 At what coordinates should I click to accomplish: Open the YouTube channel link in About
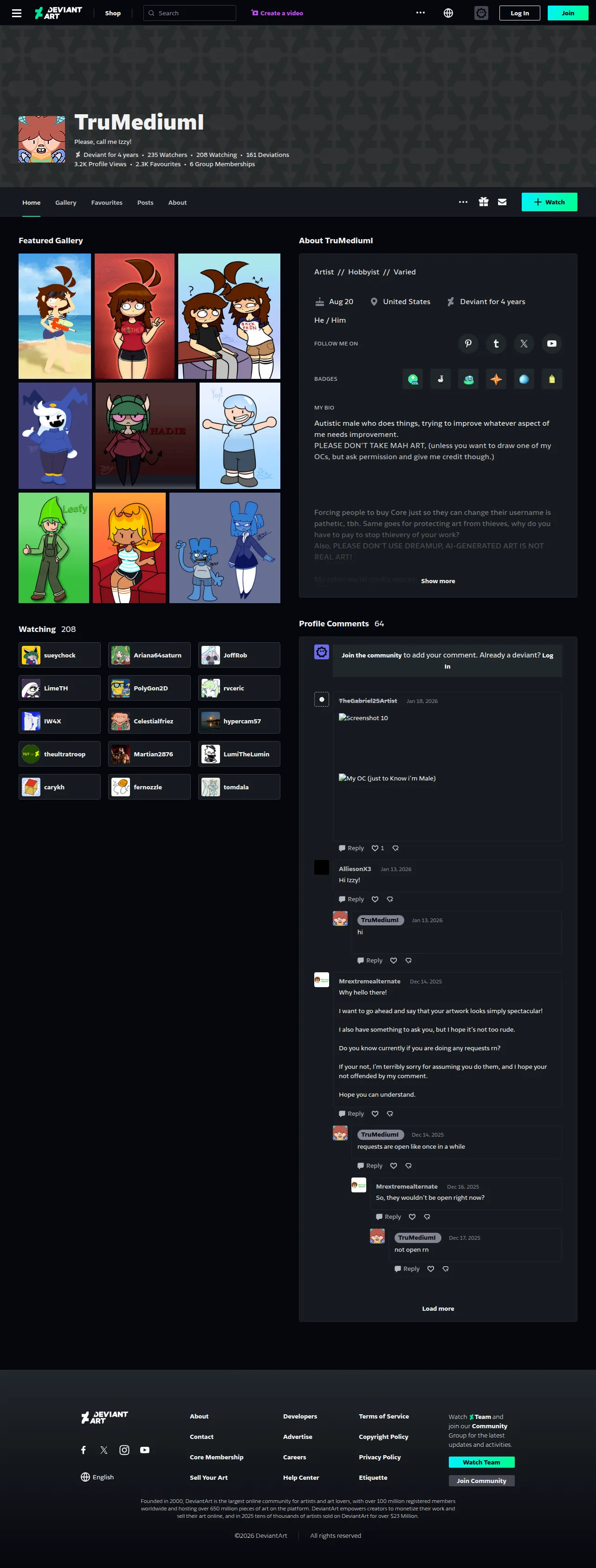[x=551, y=343]
